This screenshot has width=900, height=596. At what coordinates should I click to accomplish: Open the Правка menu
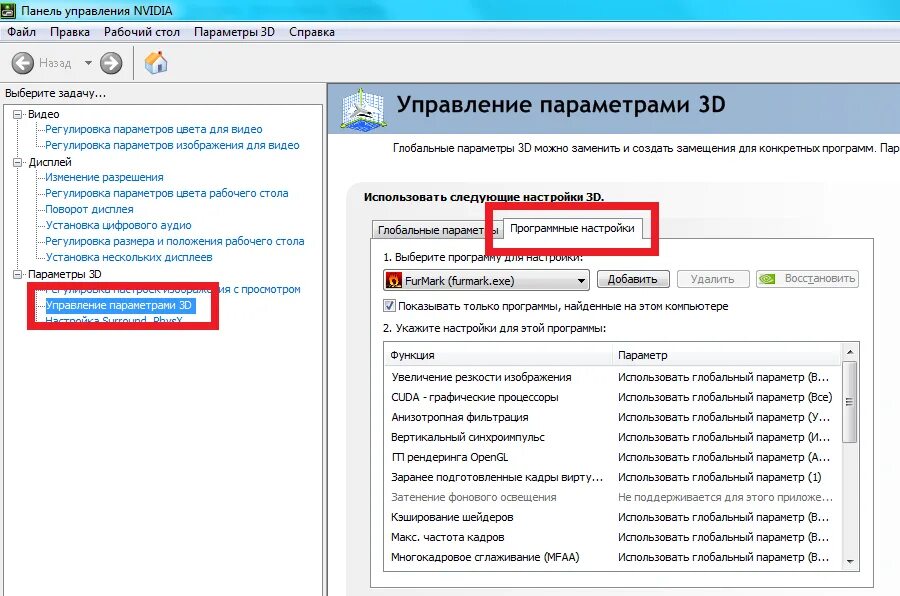[x=69, y=32]
